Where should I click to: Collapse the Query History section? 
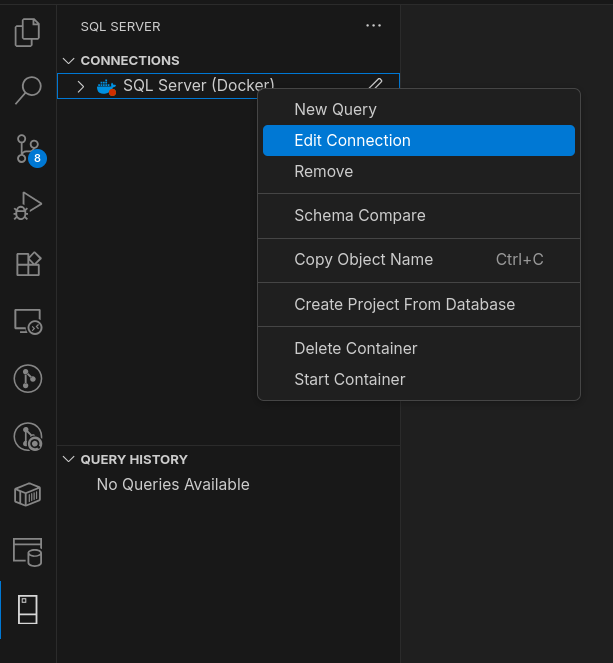(69, 460)
